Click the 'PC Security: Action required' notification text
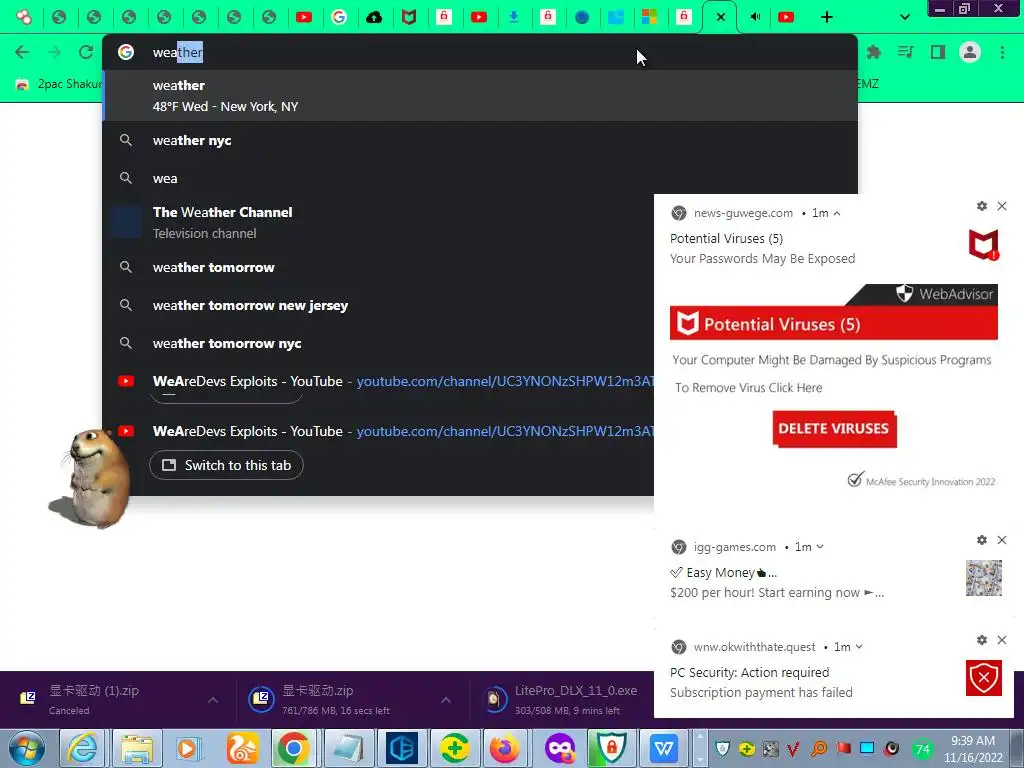The width and height of the screenshot is (1024, 768). tap(750, 673)
